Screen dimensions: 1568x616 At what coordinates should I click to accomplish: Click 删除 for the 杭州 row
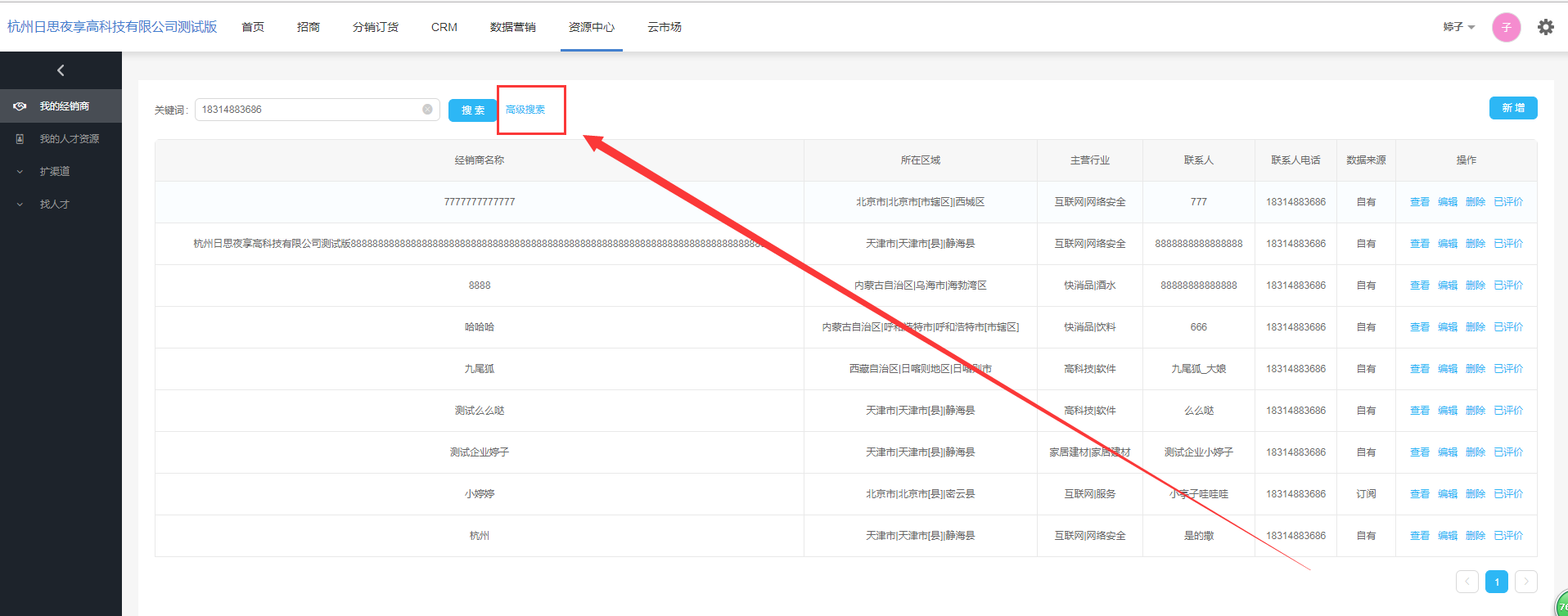click(1475, 536)
